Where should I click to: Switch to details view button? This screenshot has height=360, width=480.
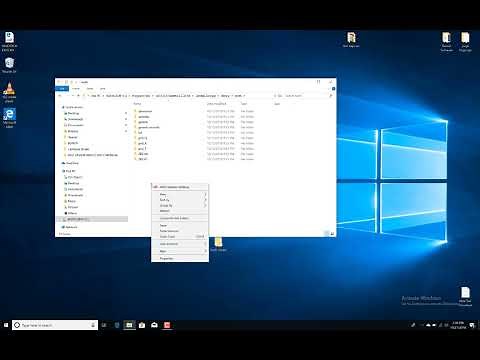[x=327, y=234]
